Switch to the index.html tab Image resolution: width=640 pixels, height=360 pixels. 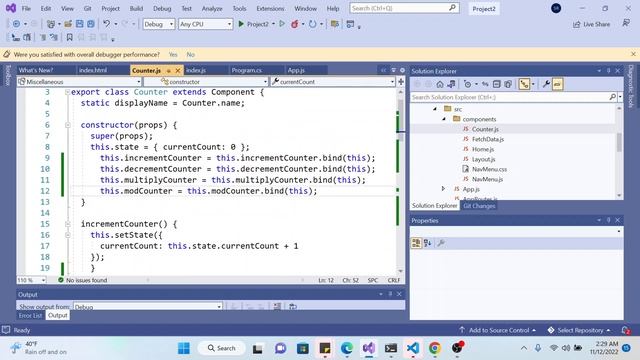(93, 70)
